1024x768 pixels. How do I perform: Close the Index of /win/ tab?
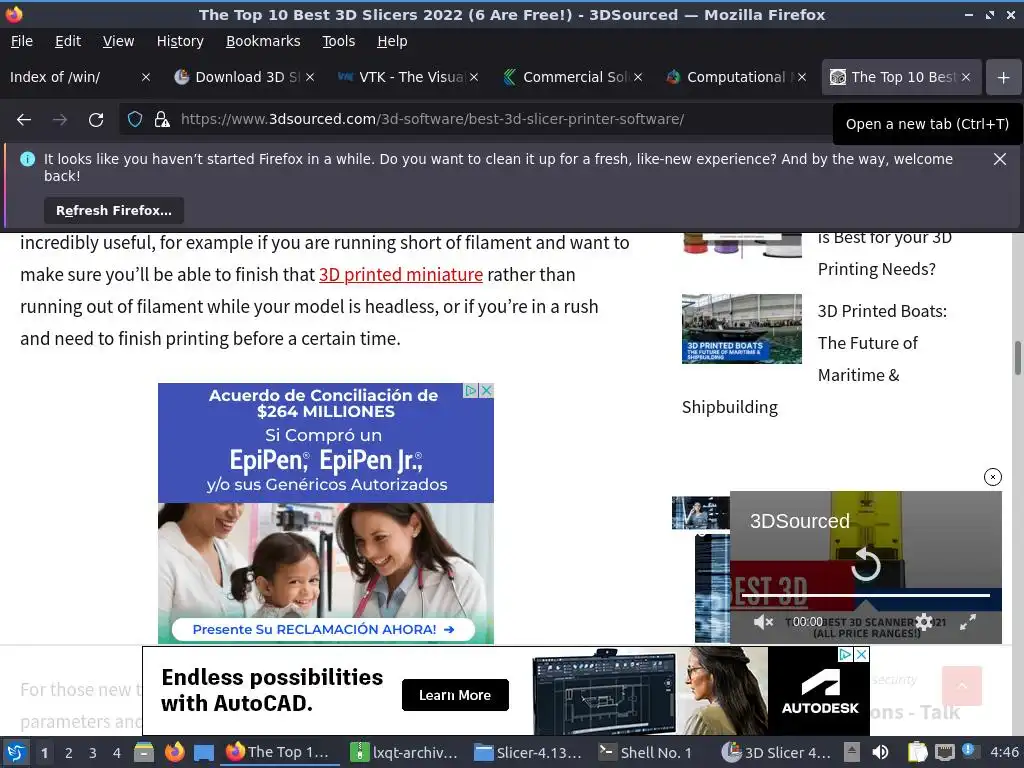point(146,77)
